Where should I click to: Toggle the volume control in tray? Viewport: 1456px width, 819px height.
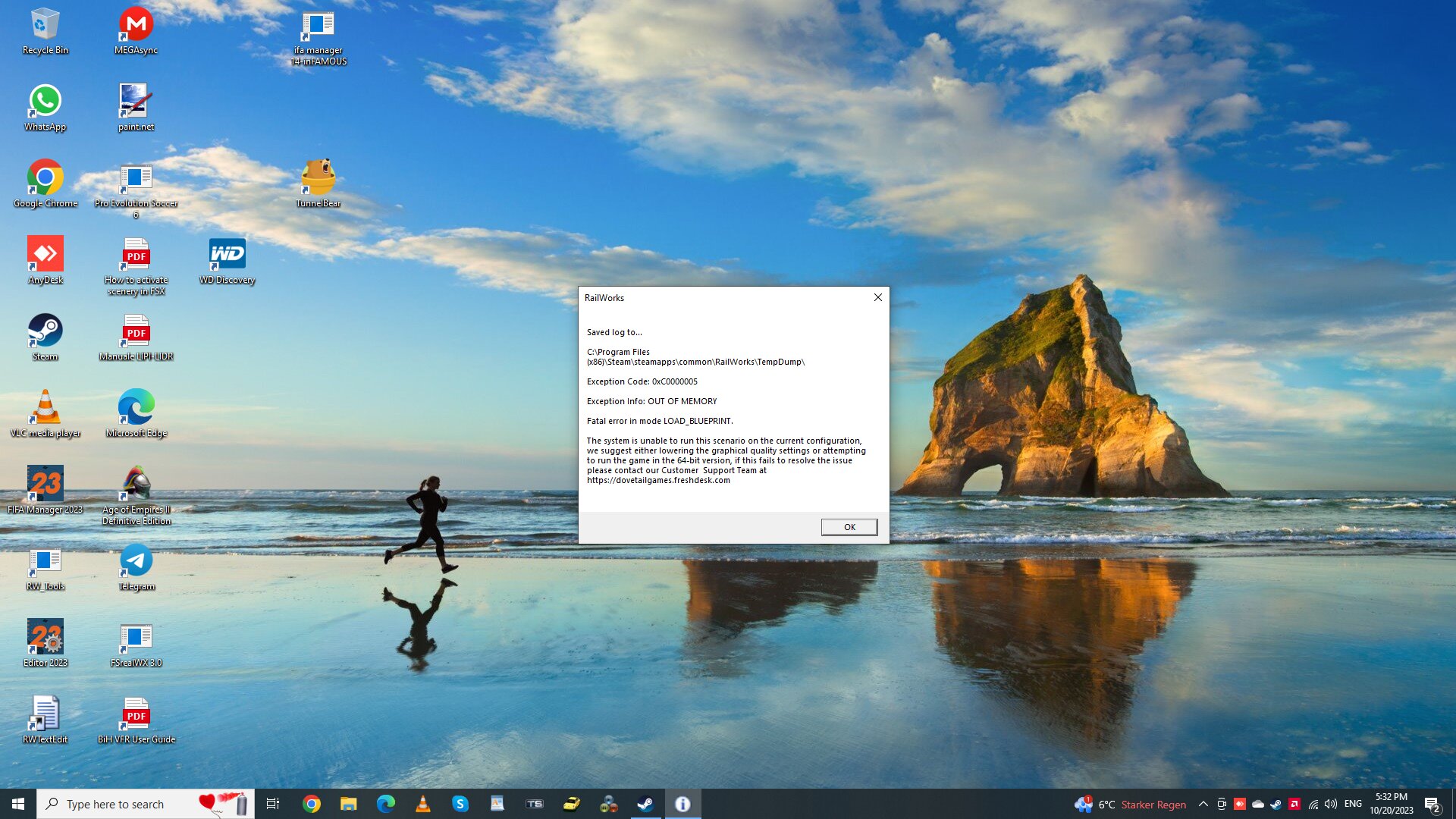(x=1331, y=804)
